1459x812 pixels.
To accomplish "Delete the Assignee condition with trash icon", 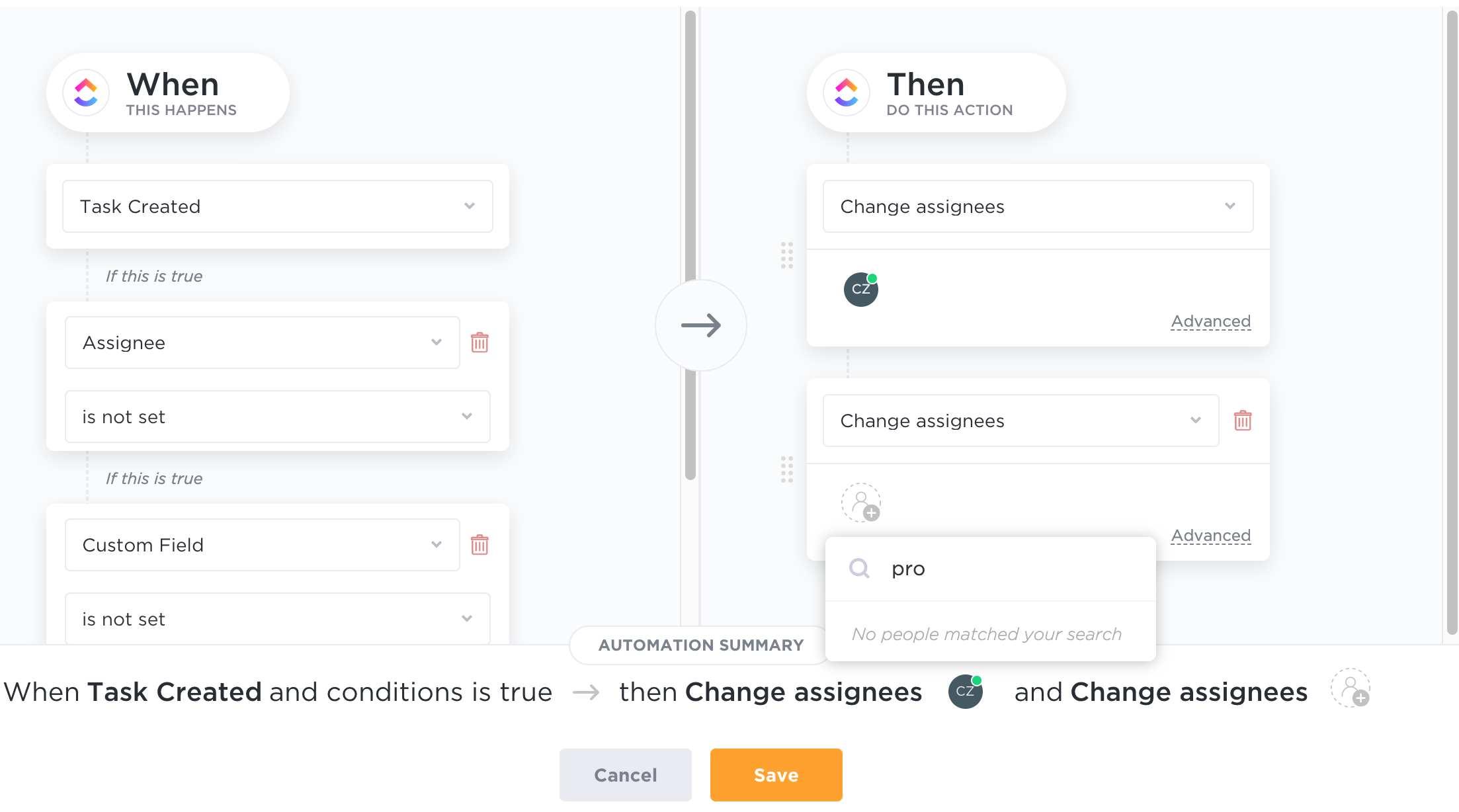I will pos(479,343).
